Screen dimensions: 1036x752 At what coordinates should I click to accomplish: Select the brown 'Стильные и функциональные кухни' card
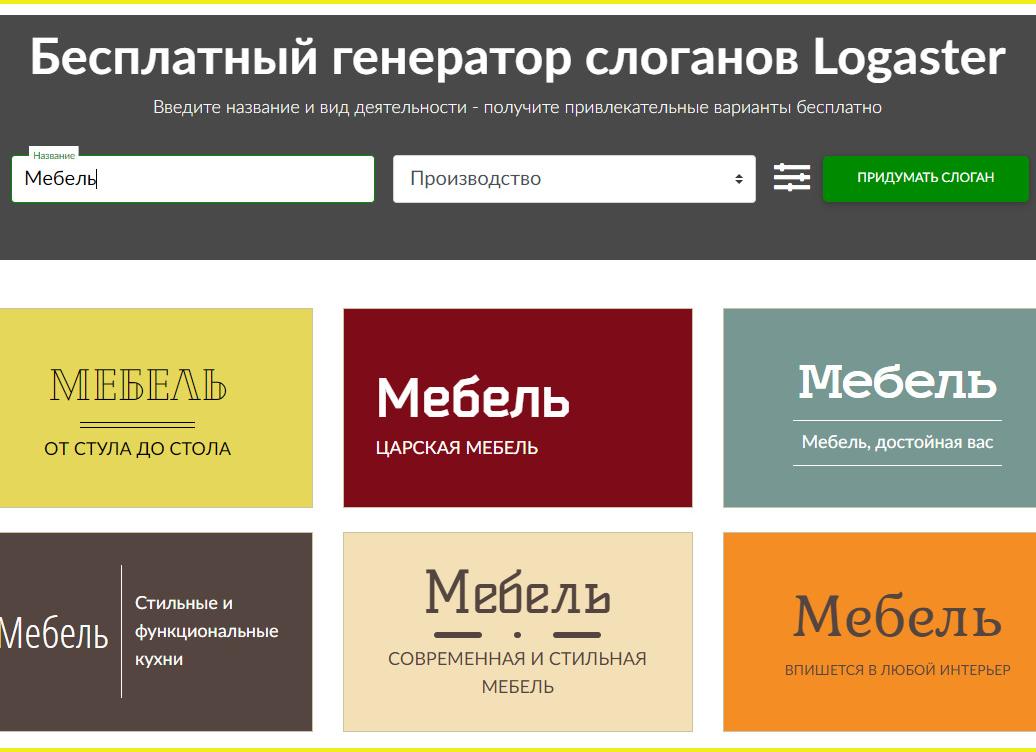tap(156, 632)
